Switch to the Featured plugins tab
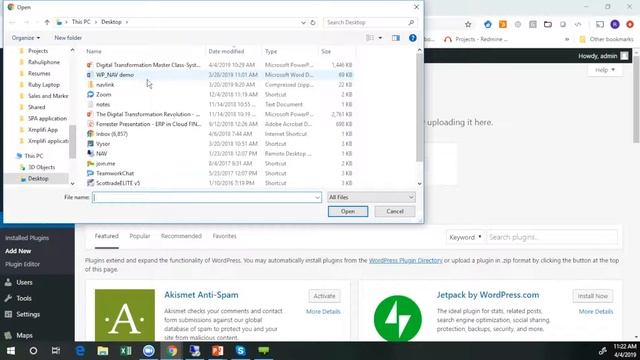Viewport: 640px width, 360px height. (107, 236)
